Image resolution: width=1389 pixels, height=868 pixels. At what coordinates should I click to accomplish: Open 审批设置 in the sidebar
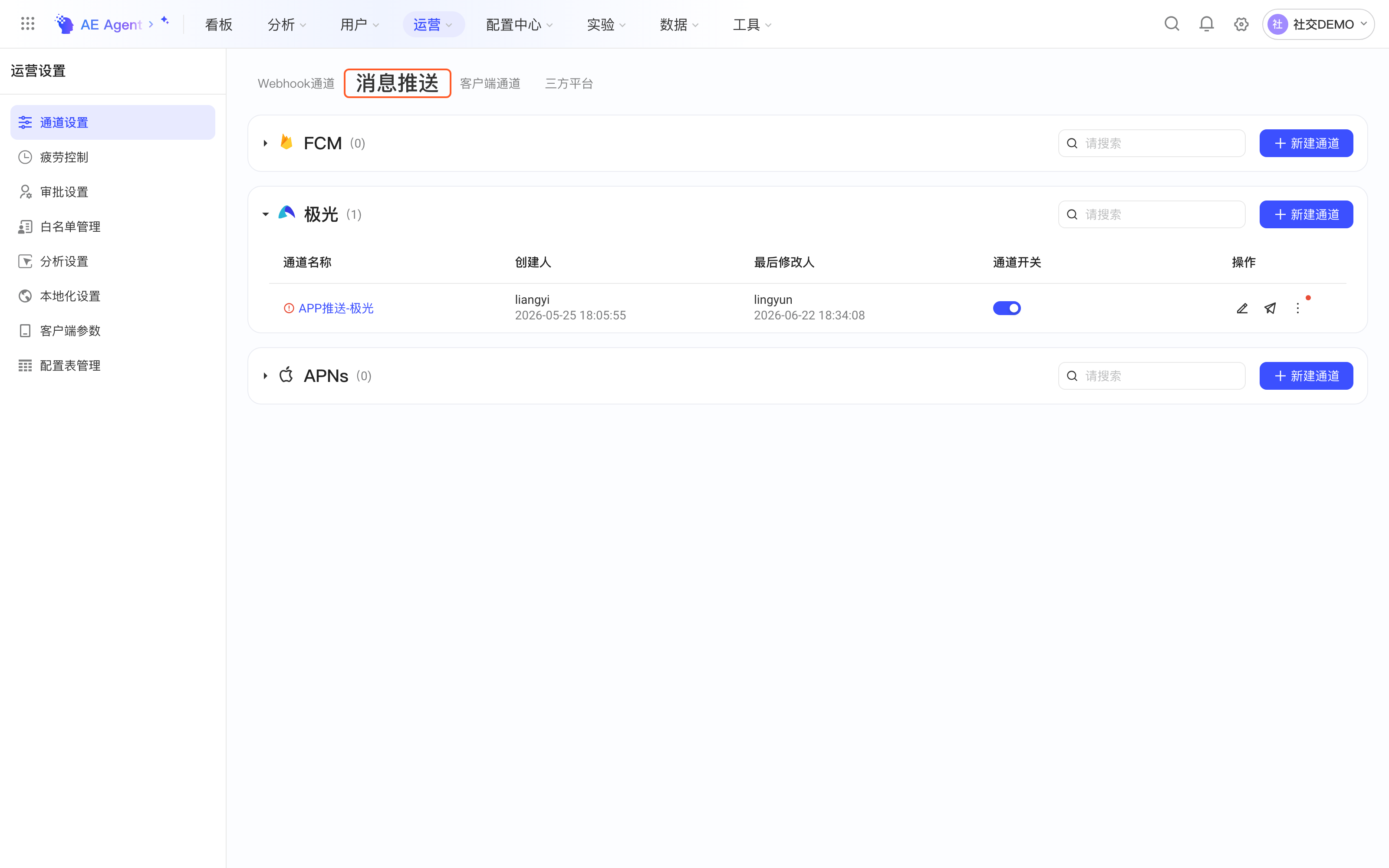pos(112,192)
